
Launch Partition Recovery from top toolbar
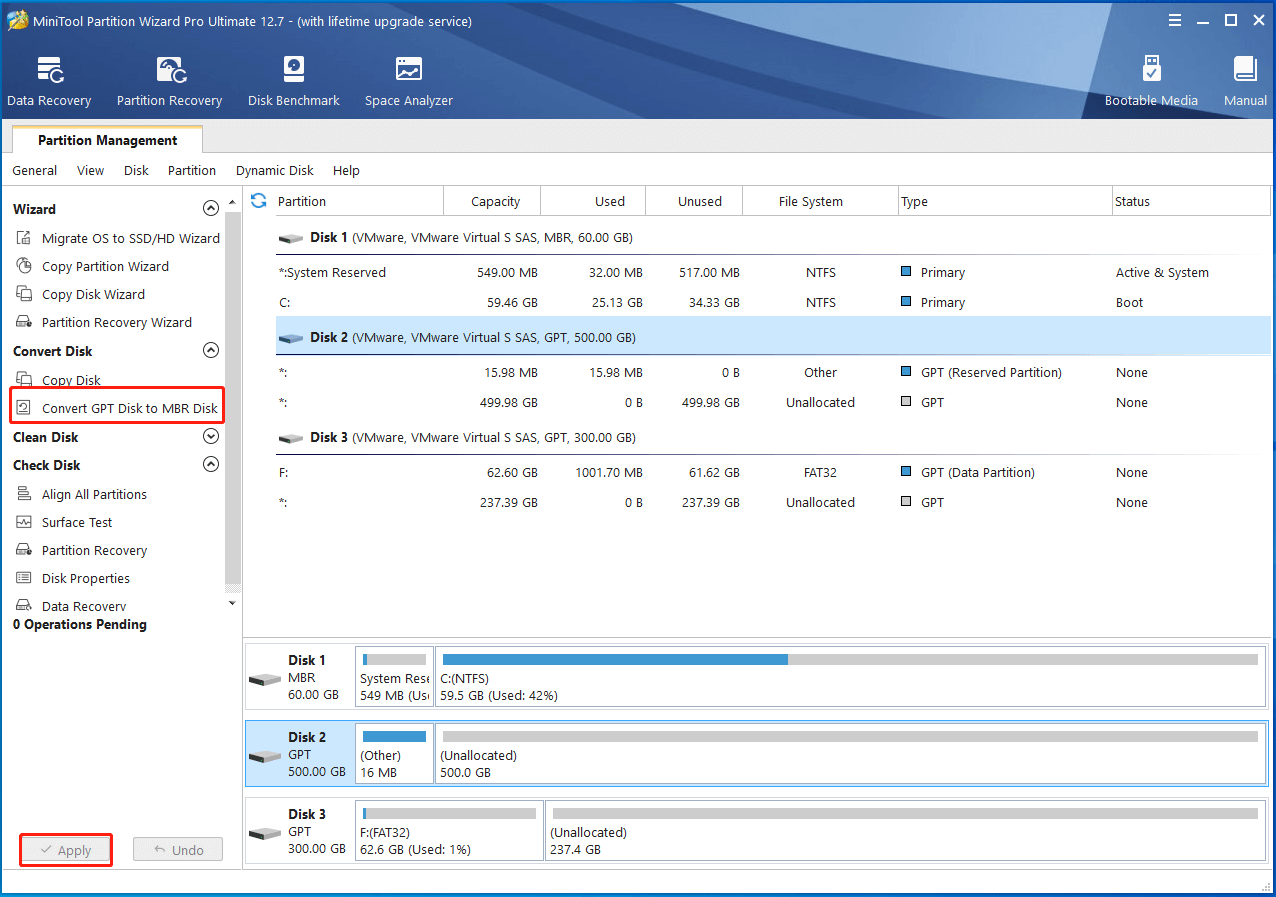[169, 82]
